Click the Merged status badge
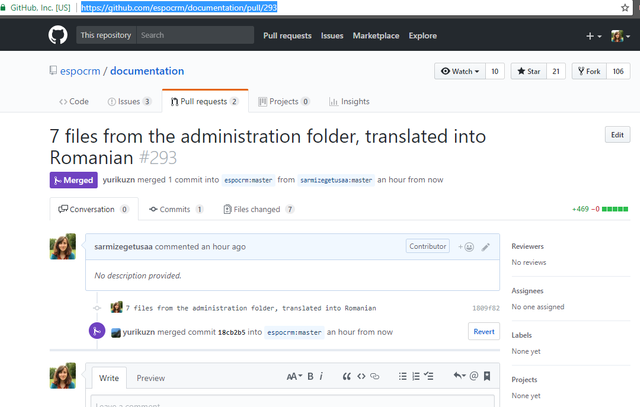The image size is (640, 407). pos(73,180)
